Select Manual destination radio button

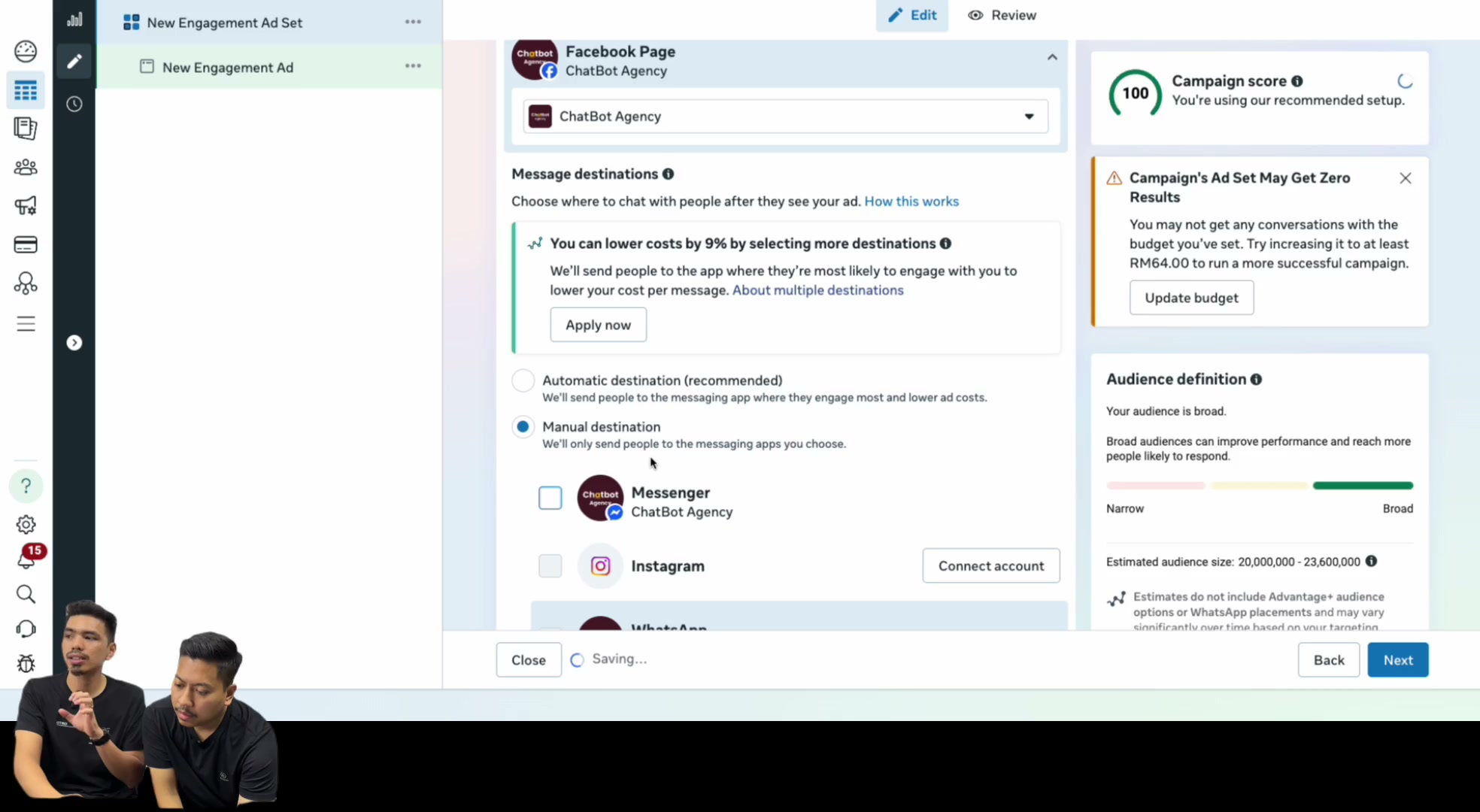(523, 426)
